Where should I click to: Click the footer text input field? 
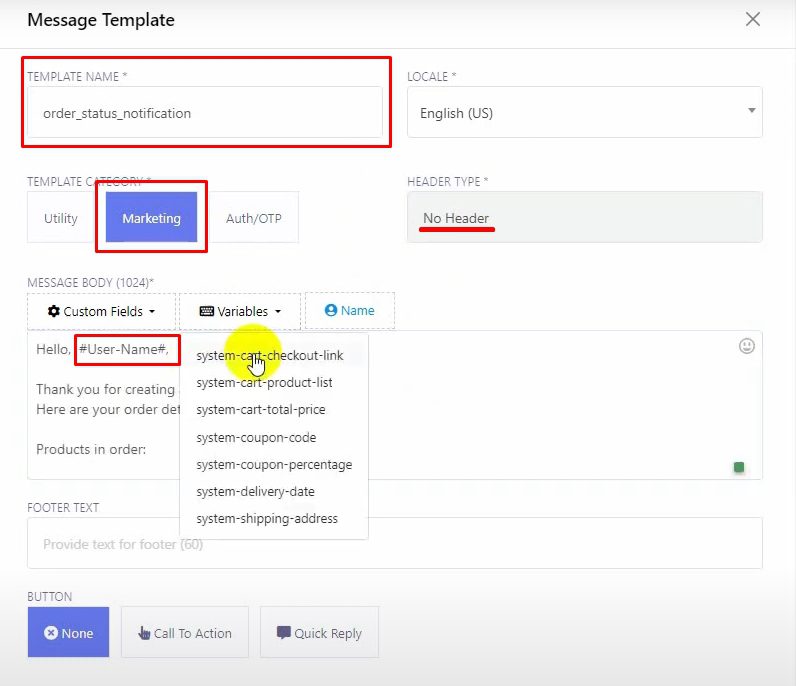[x=394, y=544]
